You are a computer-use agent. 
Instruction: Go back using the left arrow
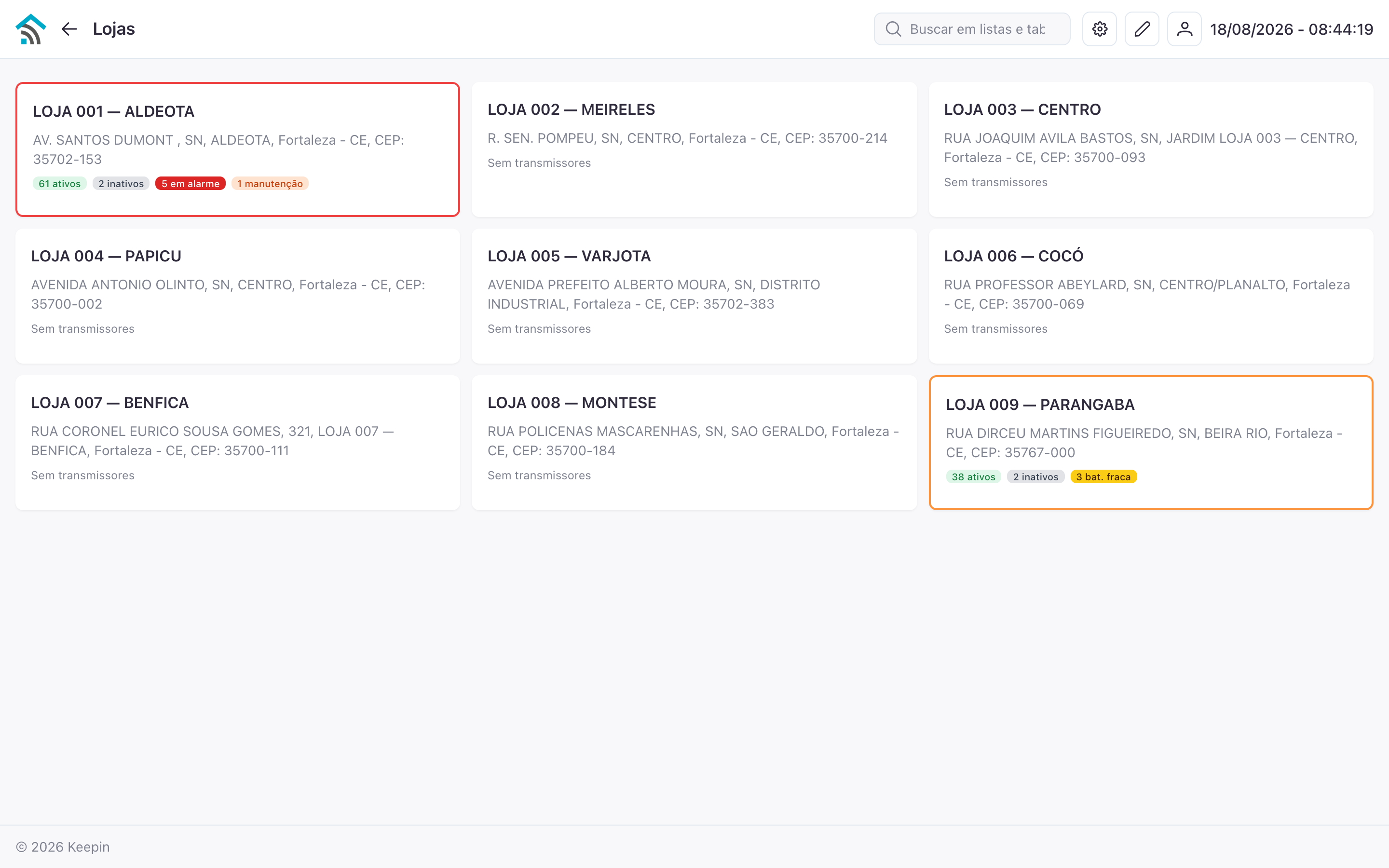tap(69, 29)
